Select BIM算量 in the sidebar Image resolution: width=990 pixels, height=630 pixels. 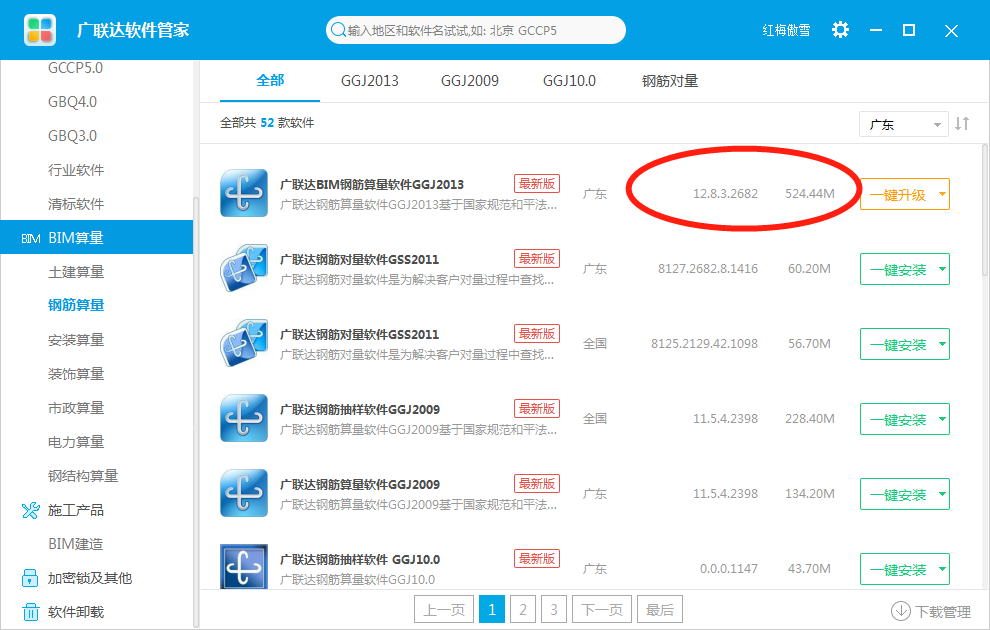click(97, 237)
